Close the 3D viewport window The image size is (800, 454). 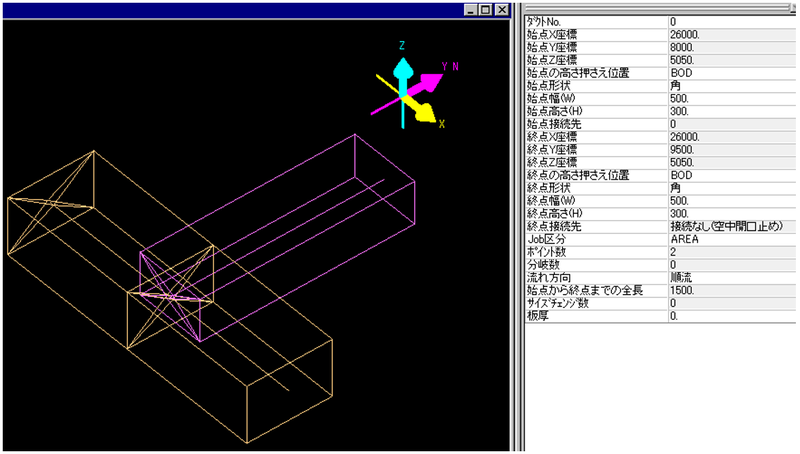pyautogui.click(x=501, y=8)
